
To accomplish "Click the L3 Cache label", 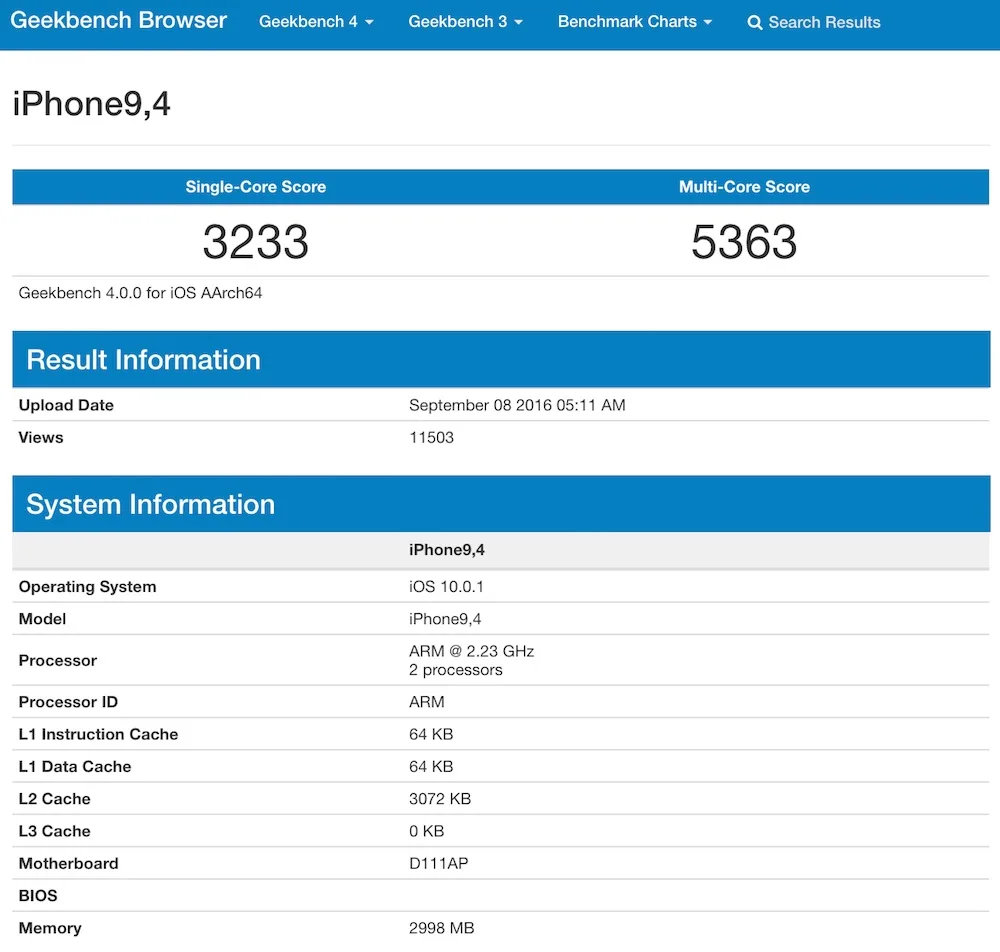I will (55, 831).
